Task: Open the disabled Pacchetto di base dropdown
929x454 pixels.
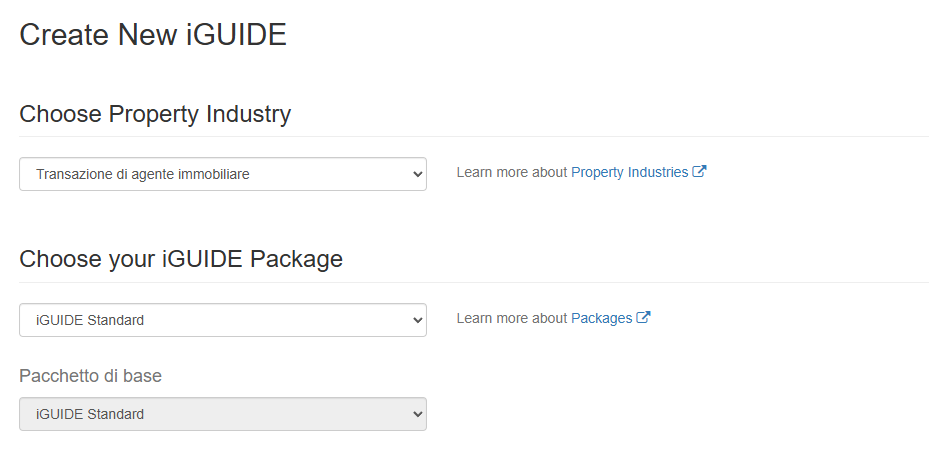Action: pos(223,414)
